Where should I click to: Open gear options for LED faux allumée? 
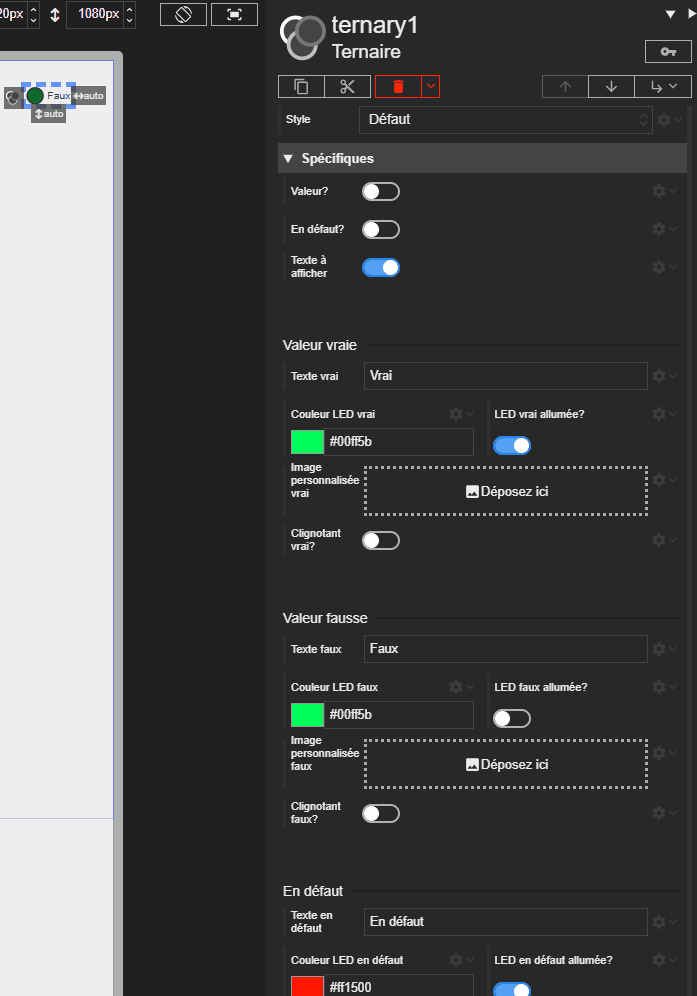click(665, 687)
